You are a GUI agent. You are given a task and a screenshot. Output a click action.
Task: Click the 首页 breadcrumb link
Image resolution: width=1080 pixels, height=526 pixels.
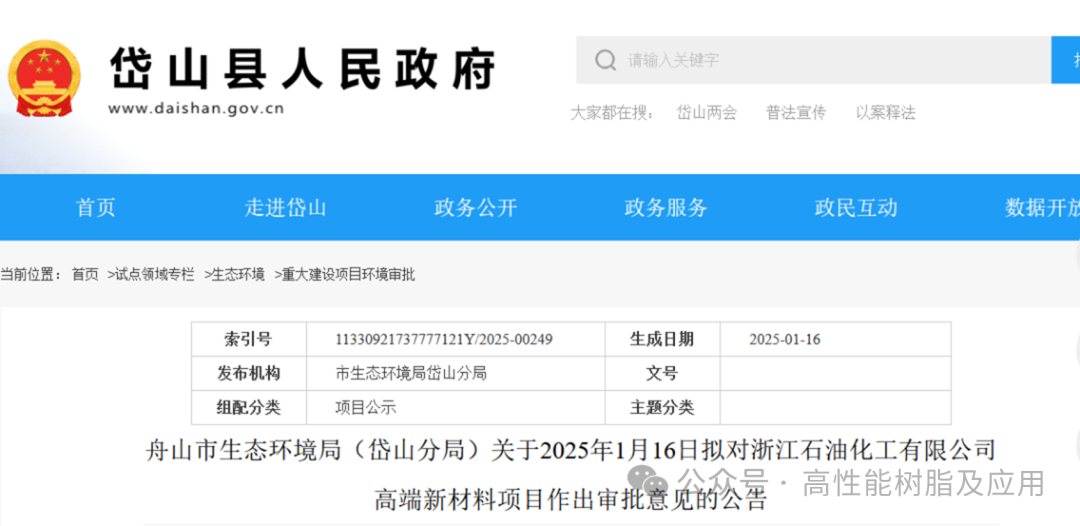pos(85,275)
